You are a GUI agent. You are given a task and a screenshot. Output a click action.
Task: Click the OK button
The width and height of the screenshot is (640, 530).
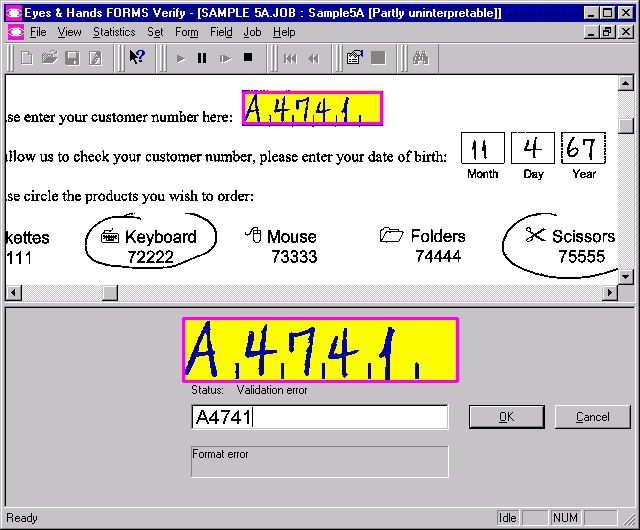point(506,417)
